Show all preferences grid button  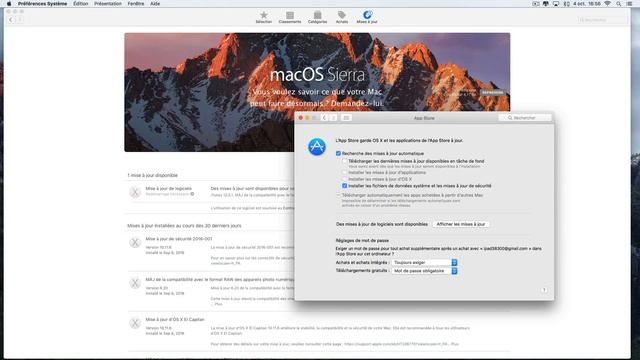coord(346,118)
